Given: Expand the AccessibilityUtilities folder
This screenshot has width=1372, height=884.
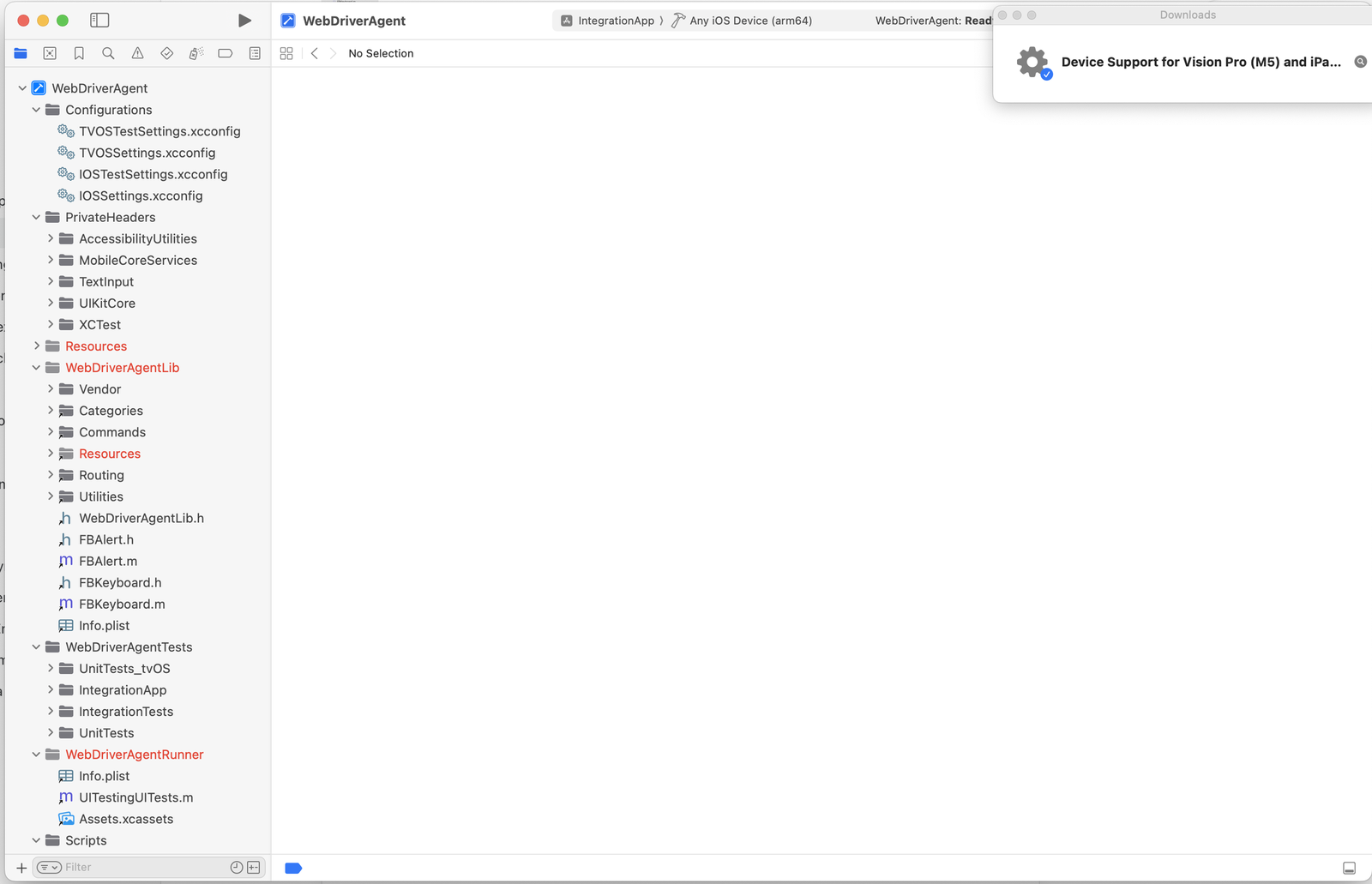Looking at the screenshot, I should pos(50,238).
